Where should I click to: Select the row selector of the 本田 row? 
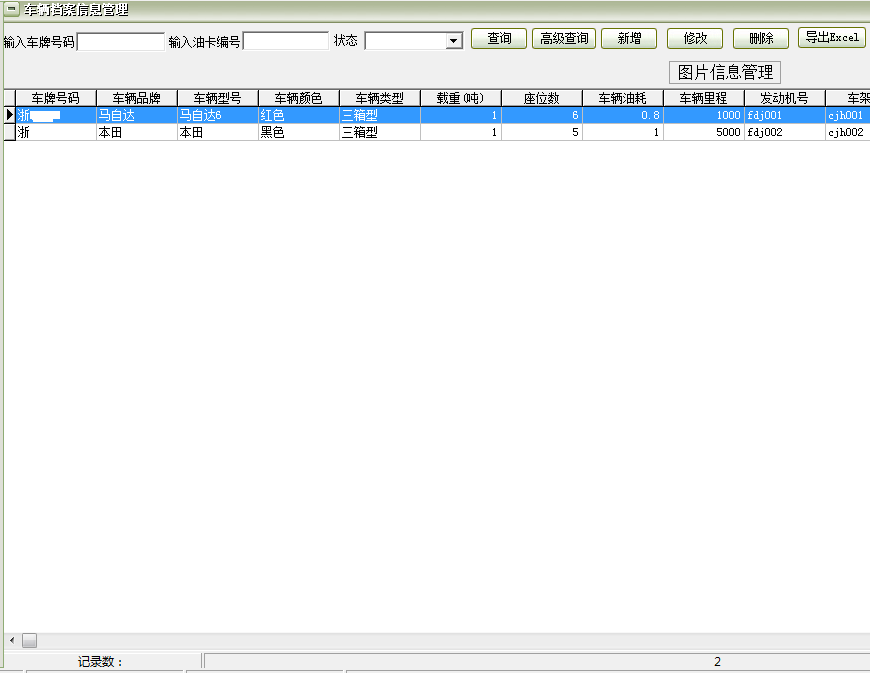point(9,132)
